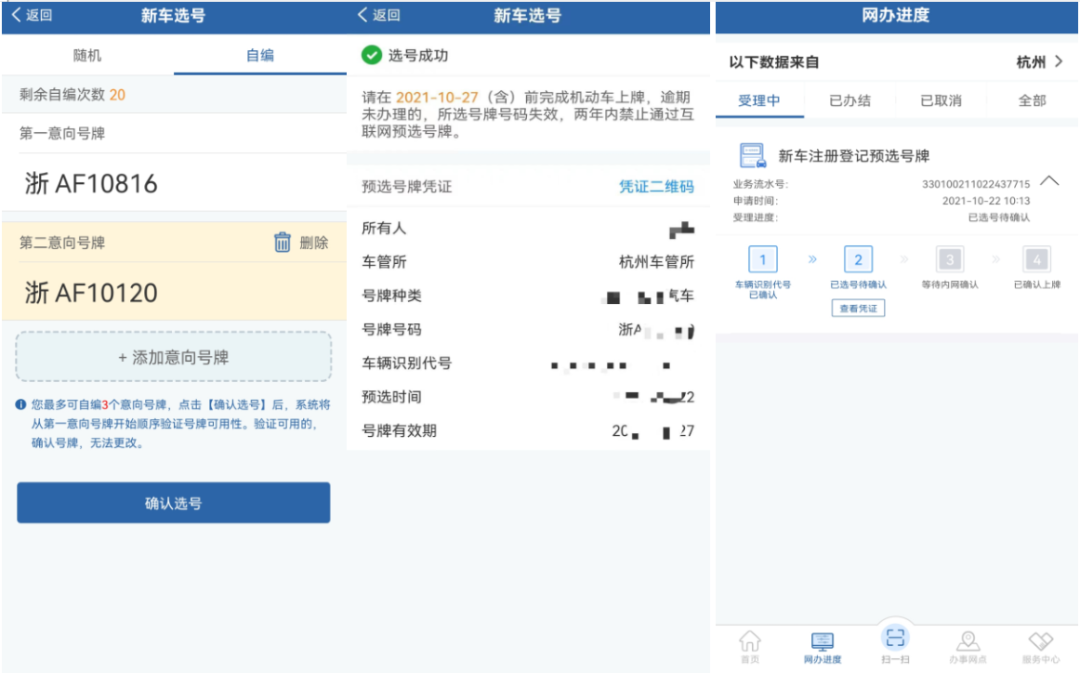Viewport: 1080px width, 686px height.
Task: Tap step 3 等待内网确认 box
Action: [x=949, y=260]
